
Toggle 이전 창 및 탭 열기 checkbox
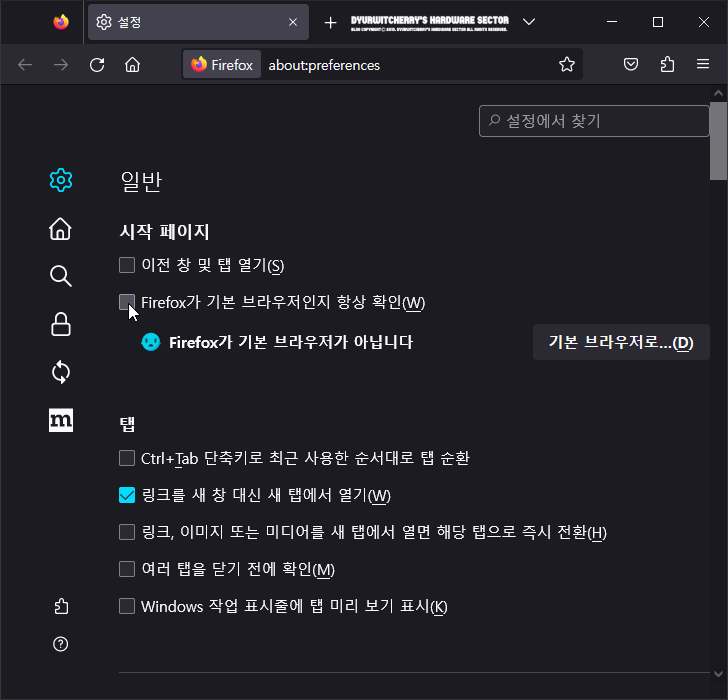[127, 265]
